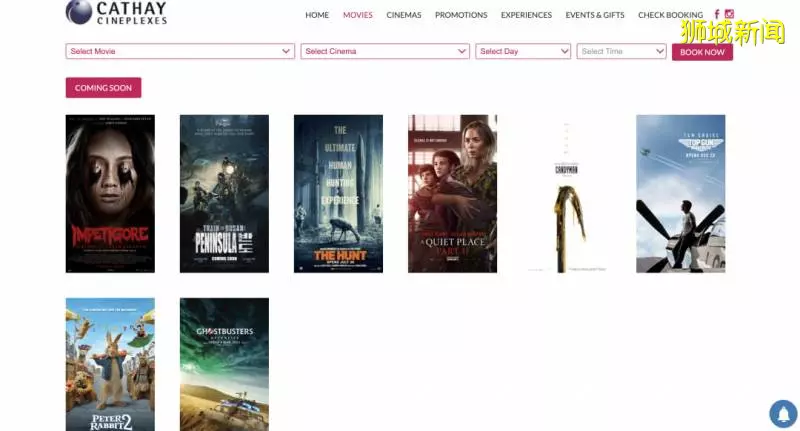Click the Cathay Cineplexes logo
800x431 pixels.
pos(116,13)
